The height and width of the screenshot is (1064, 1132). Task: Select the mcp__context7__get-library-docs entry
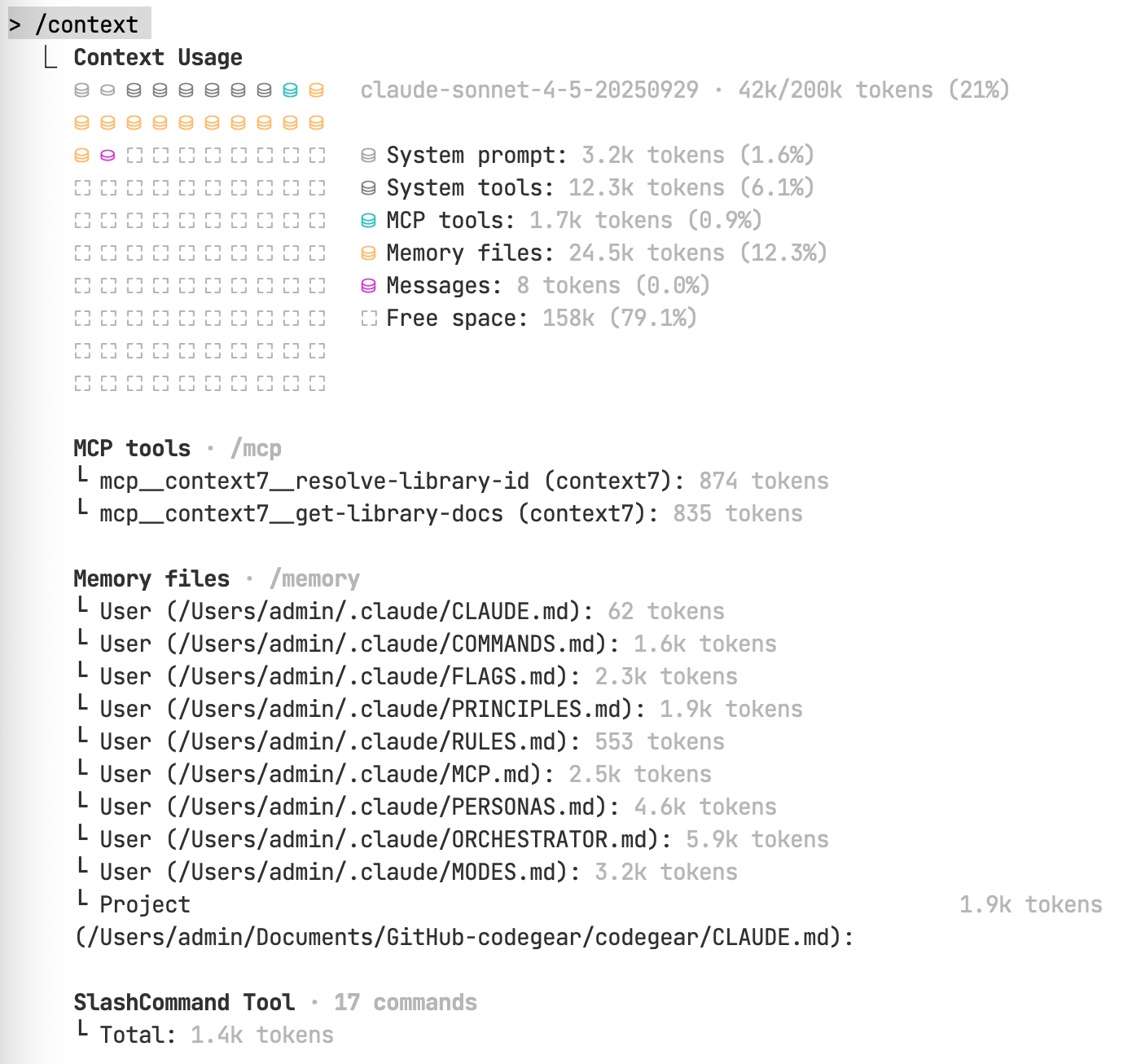click(x=439, y=514)
